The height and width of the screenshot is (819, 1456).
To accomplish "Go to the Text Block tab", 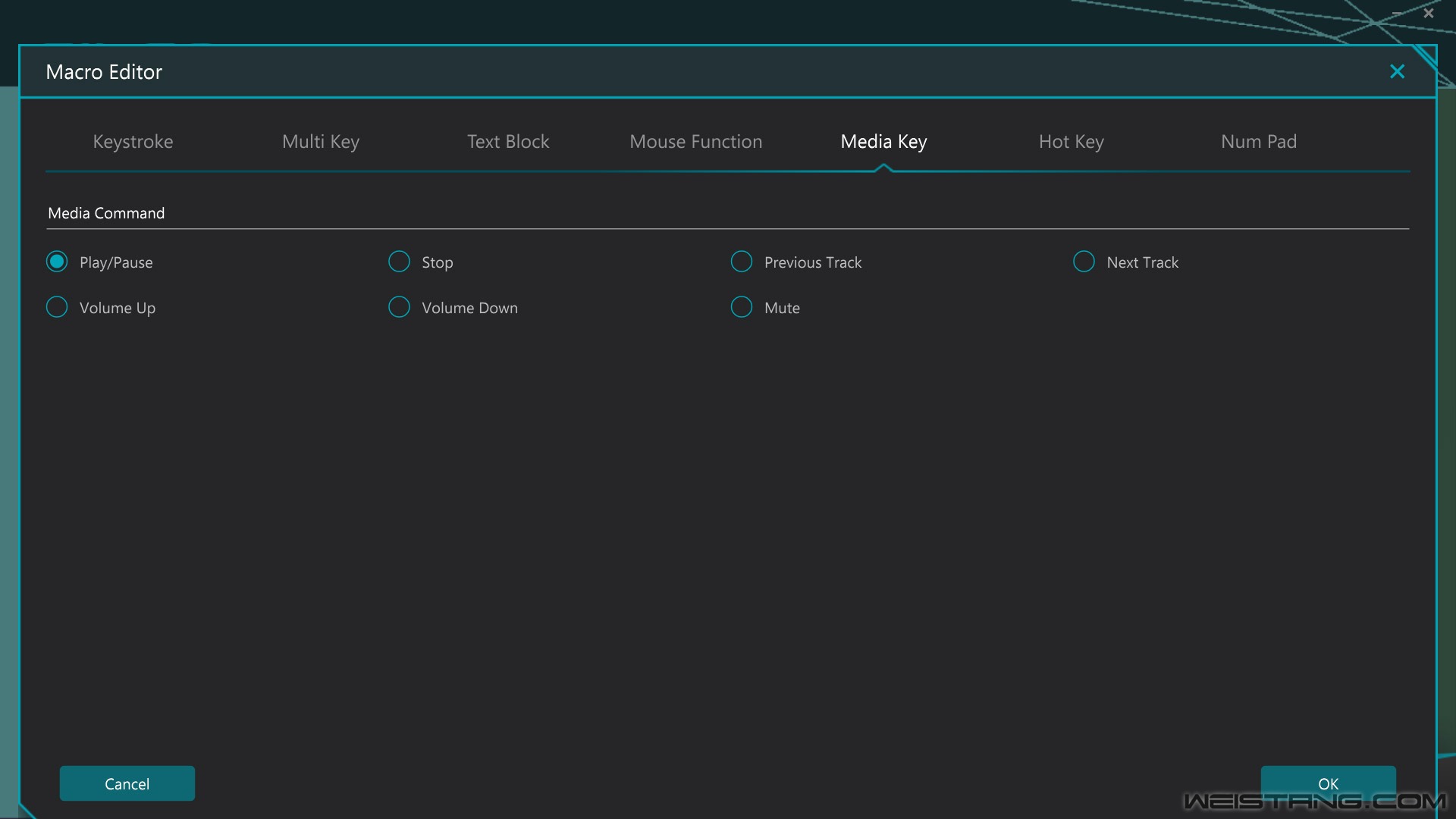I will [508, 142].
